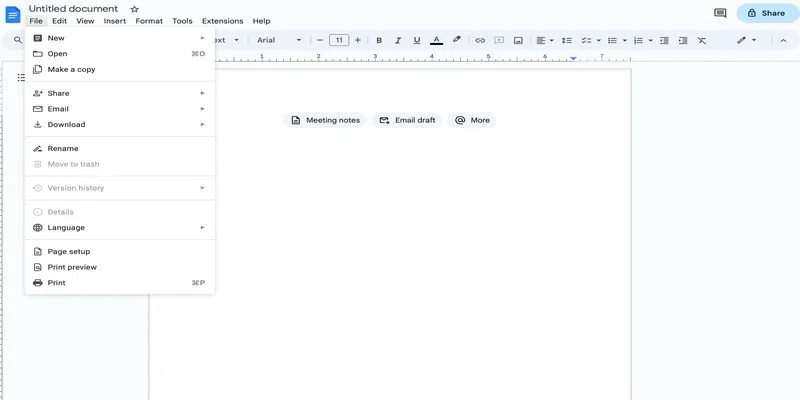The image size is (800, 400).
Task: Open the View menu
Action: coord(85,21)
